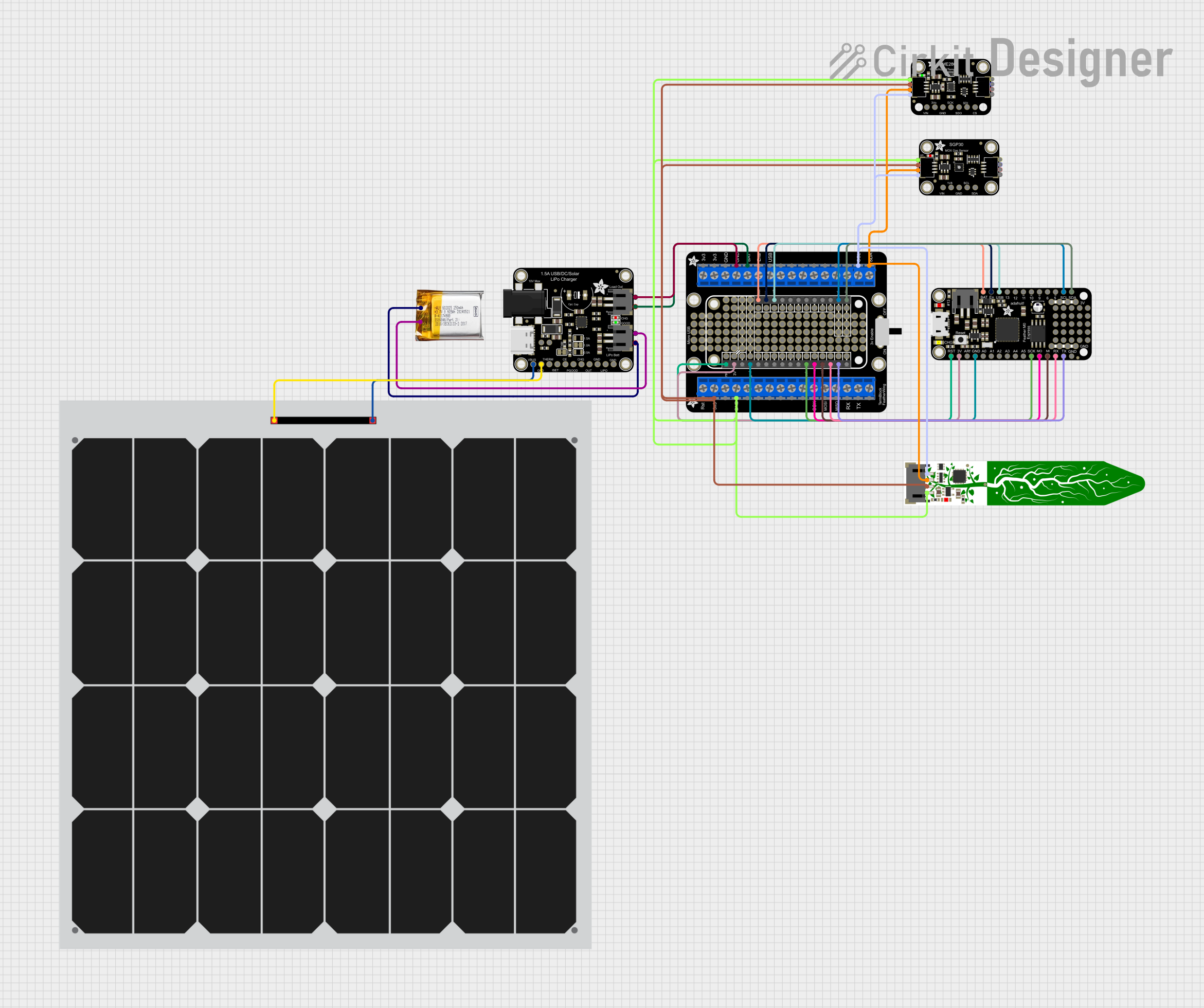Click the DC barrel jack on charger
The image size is (1204, 1008).
526,304
